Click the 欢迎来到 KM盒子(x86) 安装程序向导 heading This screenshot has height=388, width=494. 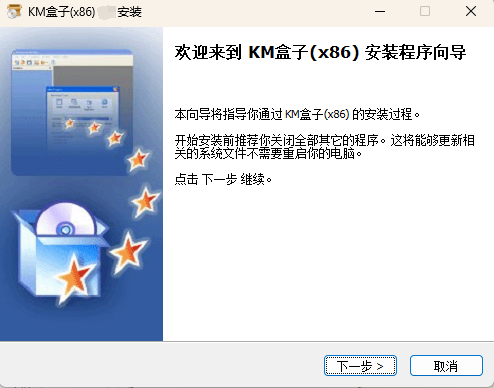coord(320,53)
